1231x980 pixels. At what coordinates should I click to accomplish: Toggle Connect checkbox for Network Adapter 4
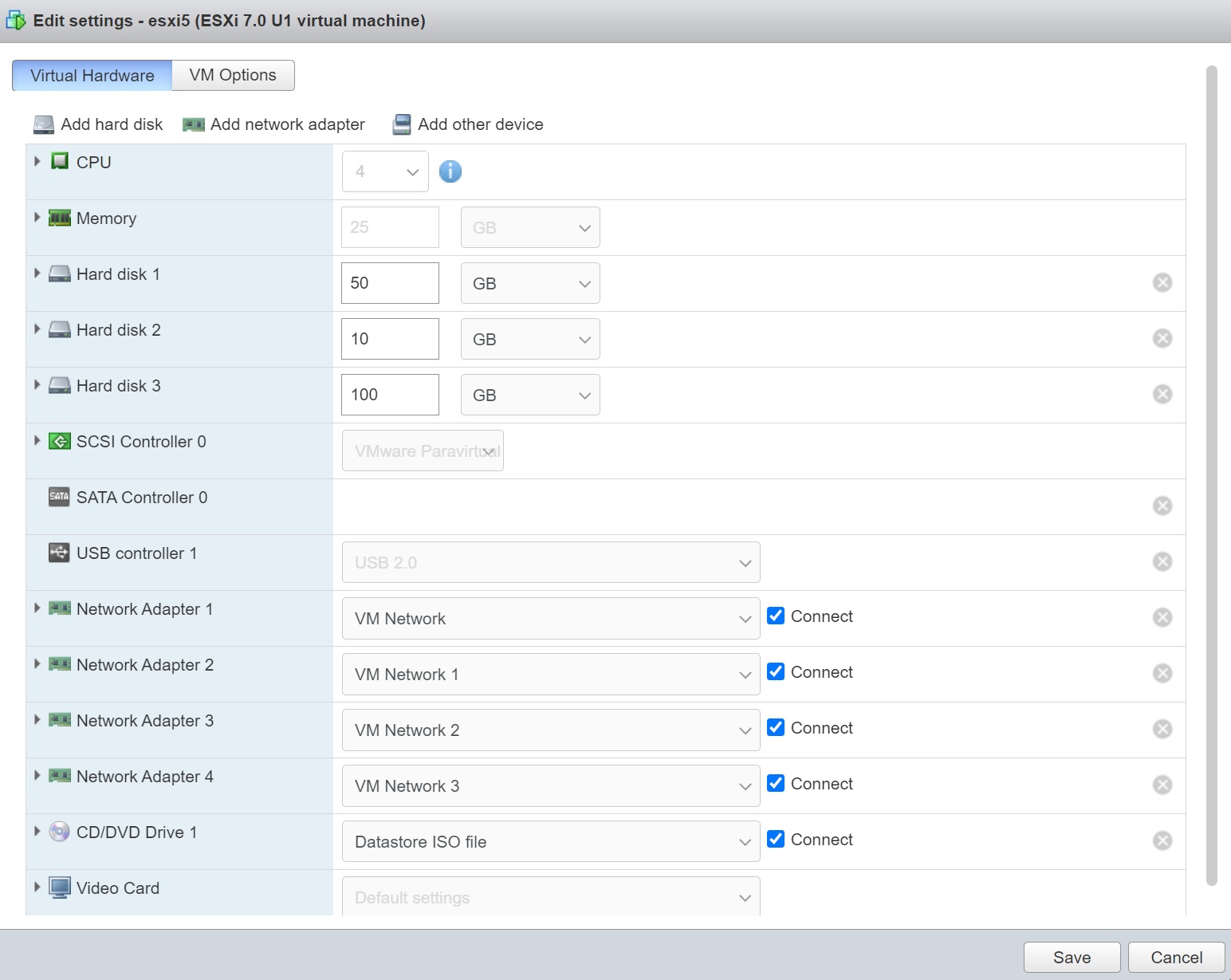pyautogui.click(x=776, y=783)
